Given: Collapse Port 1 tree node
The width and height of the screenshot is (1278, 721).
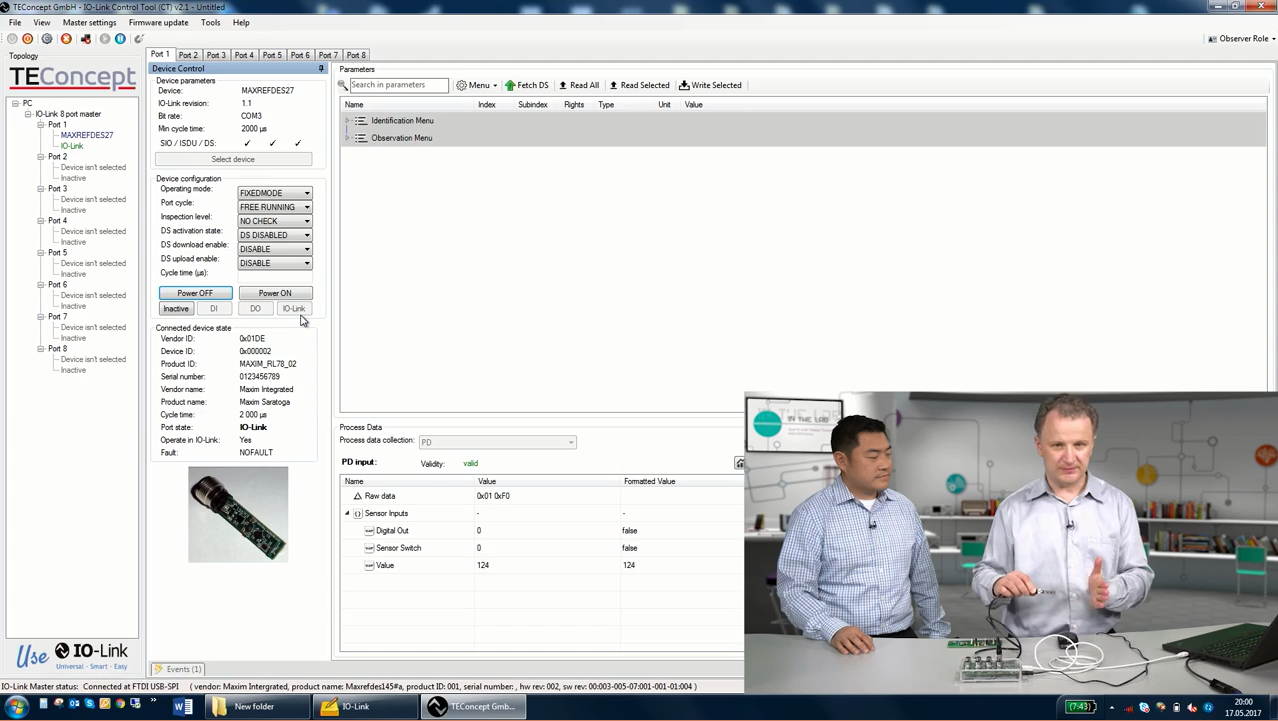Looking at the screenshot, I should tap(41, 125).
